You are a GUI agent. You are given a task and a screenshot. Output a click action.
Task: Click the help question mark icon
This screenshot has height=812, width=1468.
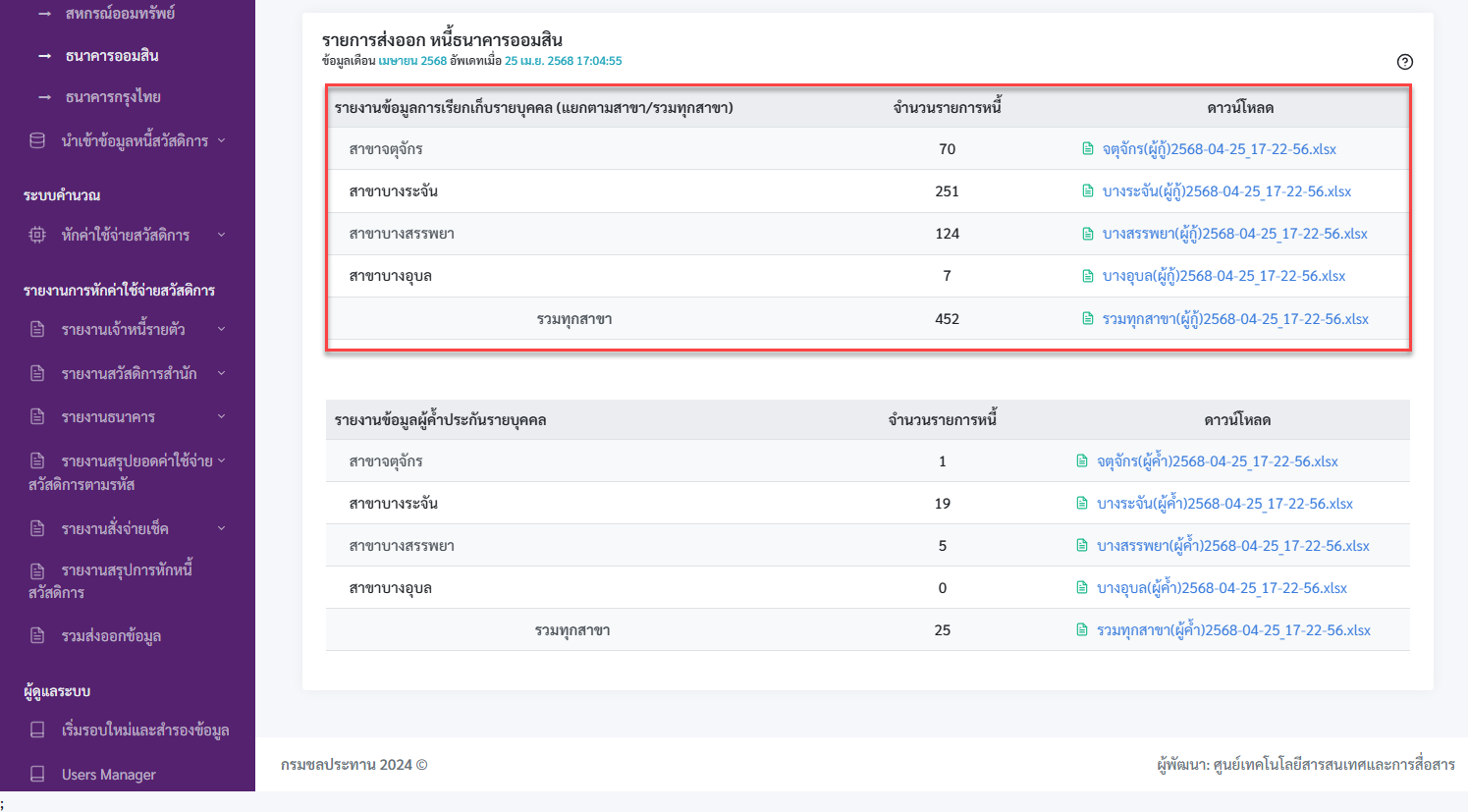click(x=1404, y=62)
